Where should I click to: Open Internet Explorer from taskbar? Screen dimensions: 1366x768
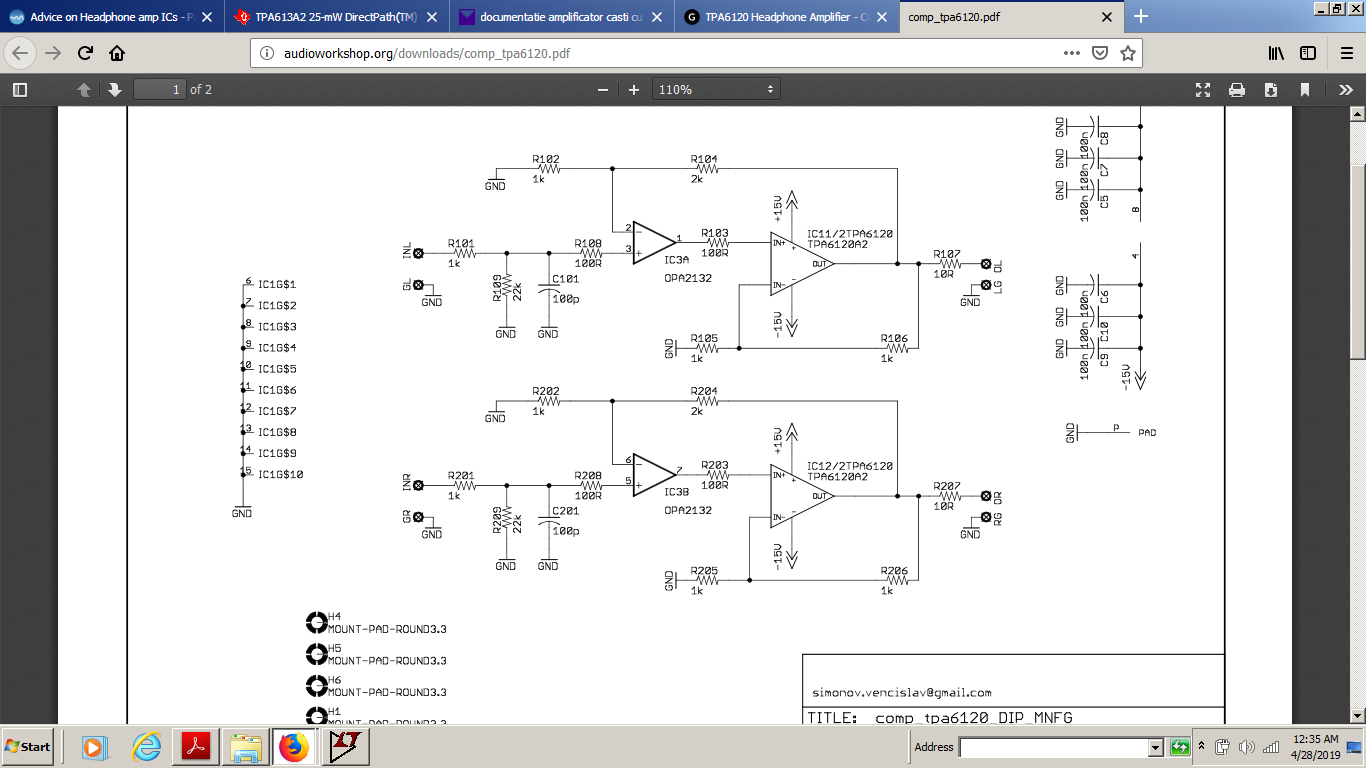pyautogui.click(x=146, y=747)
